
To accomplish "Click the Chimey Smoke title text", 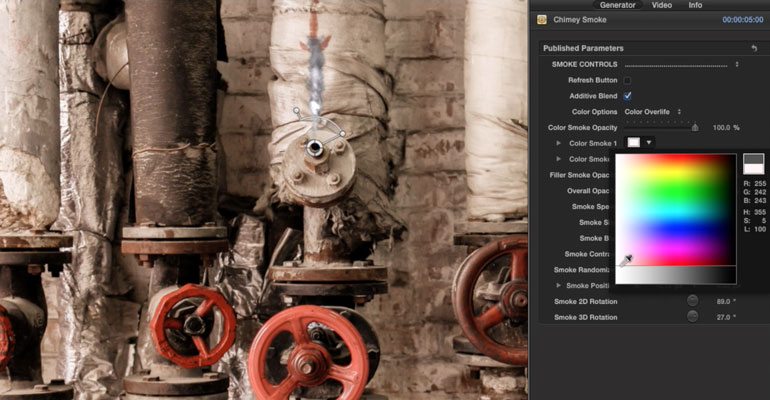I will (579, 20).
